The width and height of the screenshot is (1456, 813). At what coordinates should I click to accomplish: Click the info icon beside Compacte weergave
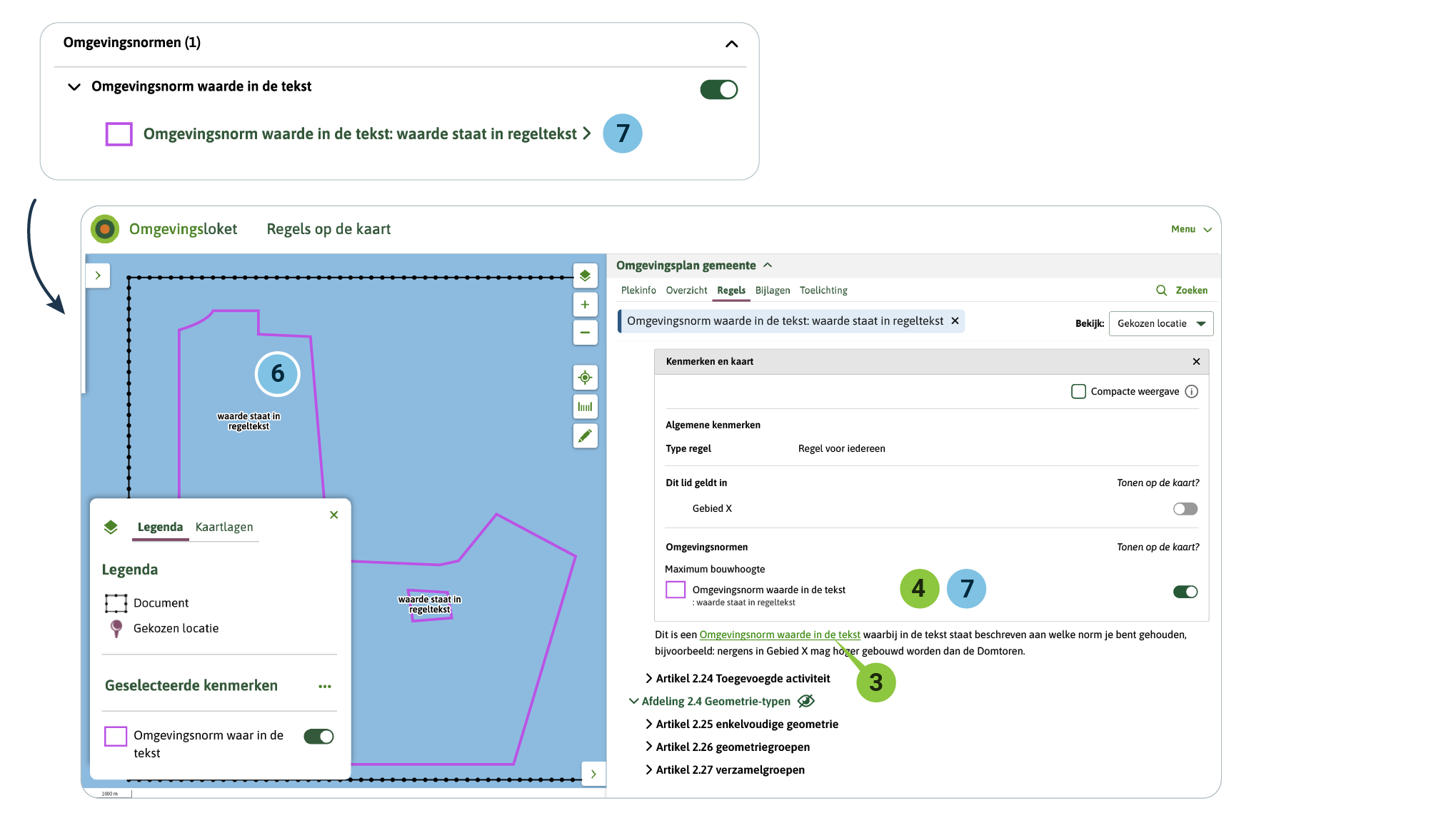(x=1192, y=392)
